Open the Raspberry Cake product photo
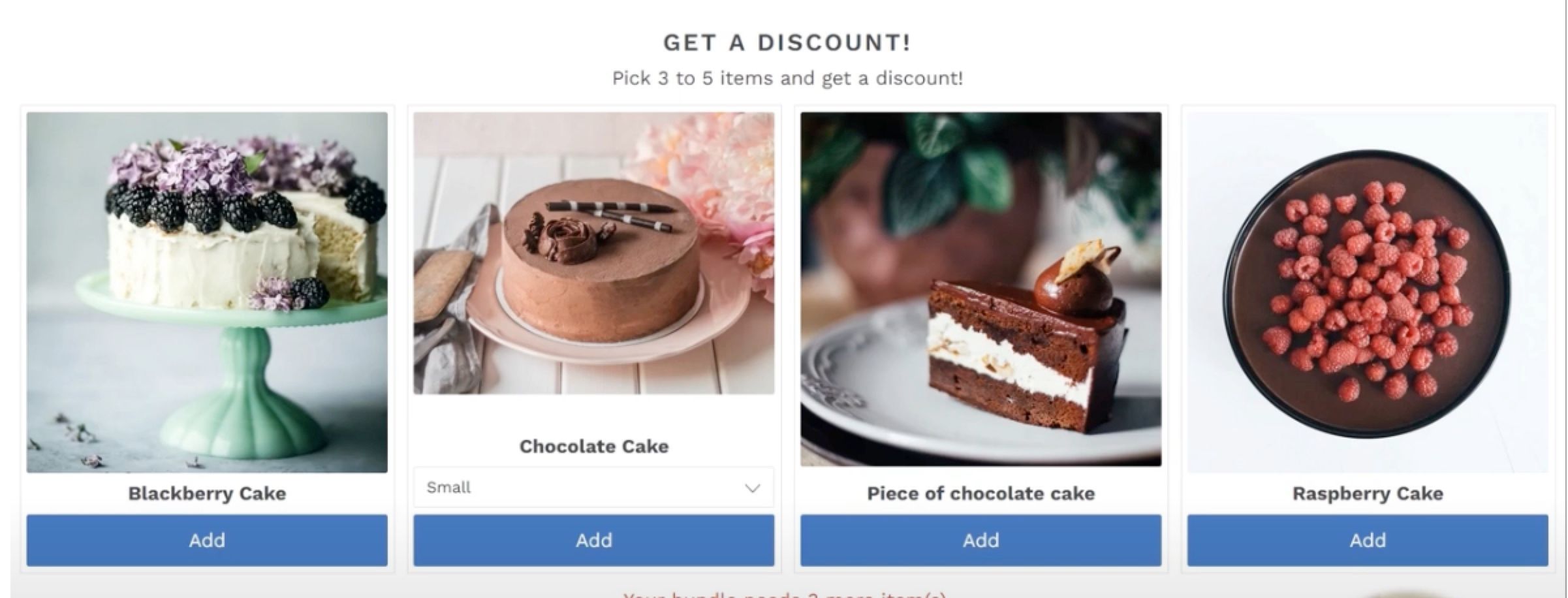The image size is (1568, 598). (x=1368, y=292)
